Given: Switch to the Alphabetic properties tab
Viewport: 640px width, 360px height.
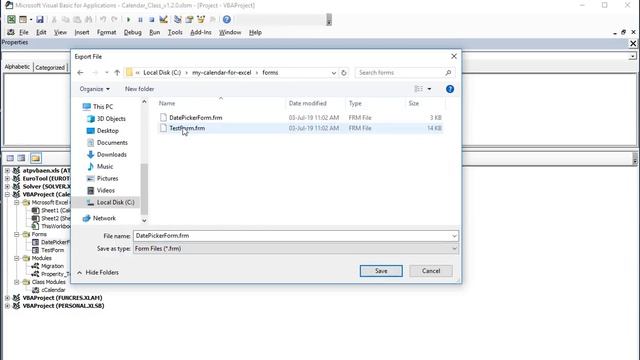Looking at the screenshot, I should (x=17, y=67).
